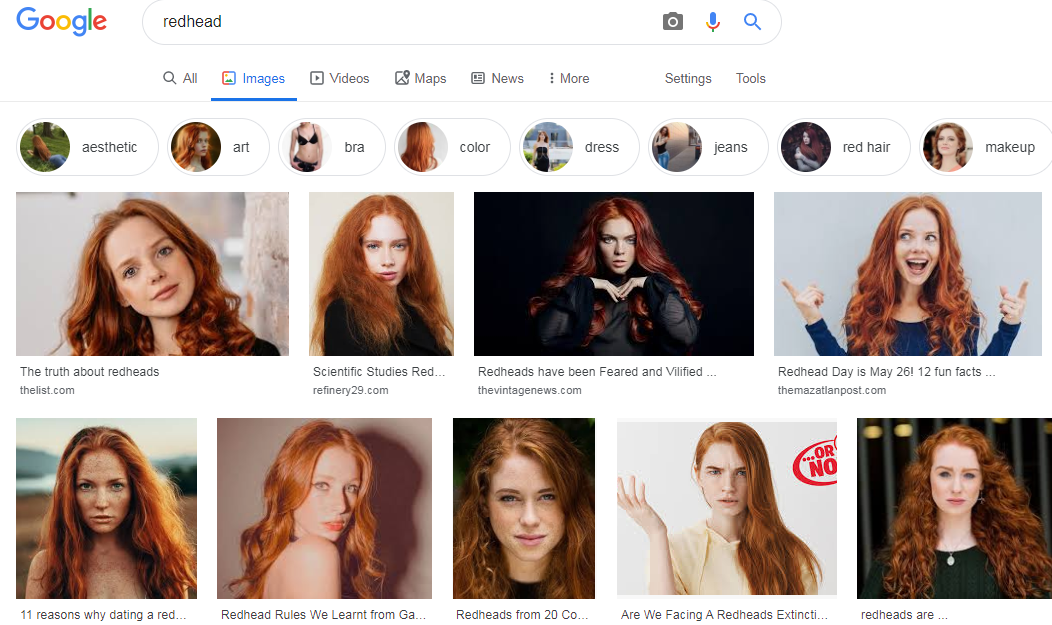Click thelist.com source link
1052x625 pixels.
[47, 390]
